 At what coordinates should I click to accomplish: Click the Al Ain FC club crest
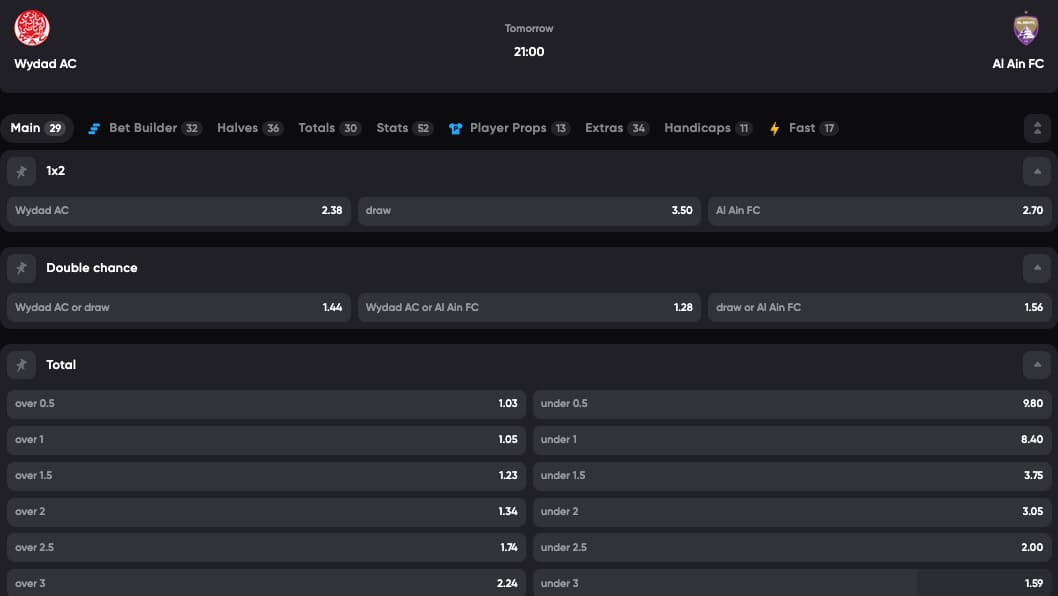1026,28
